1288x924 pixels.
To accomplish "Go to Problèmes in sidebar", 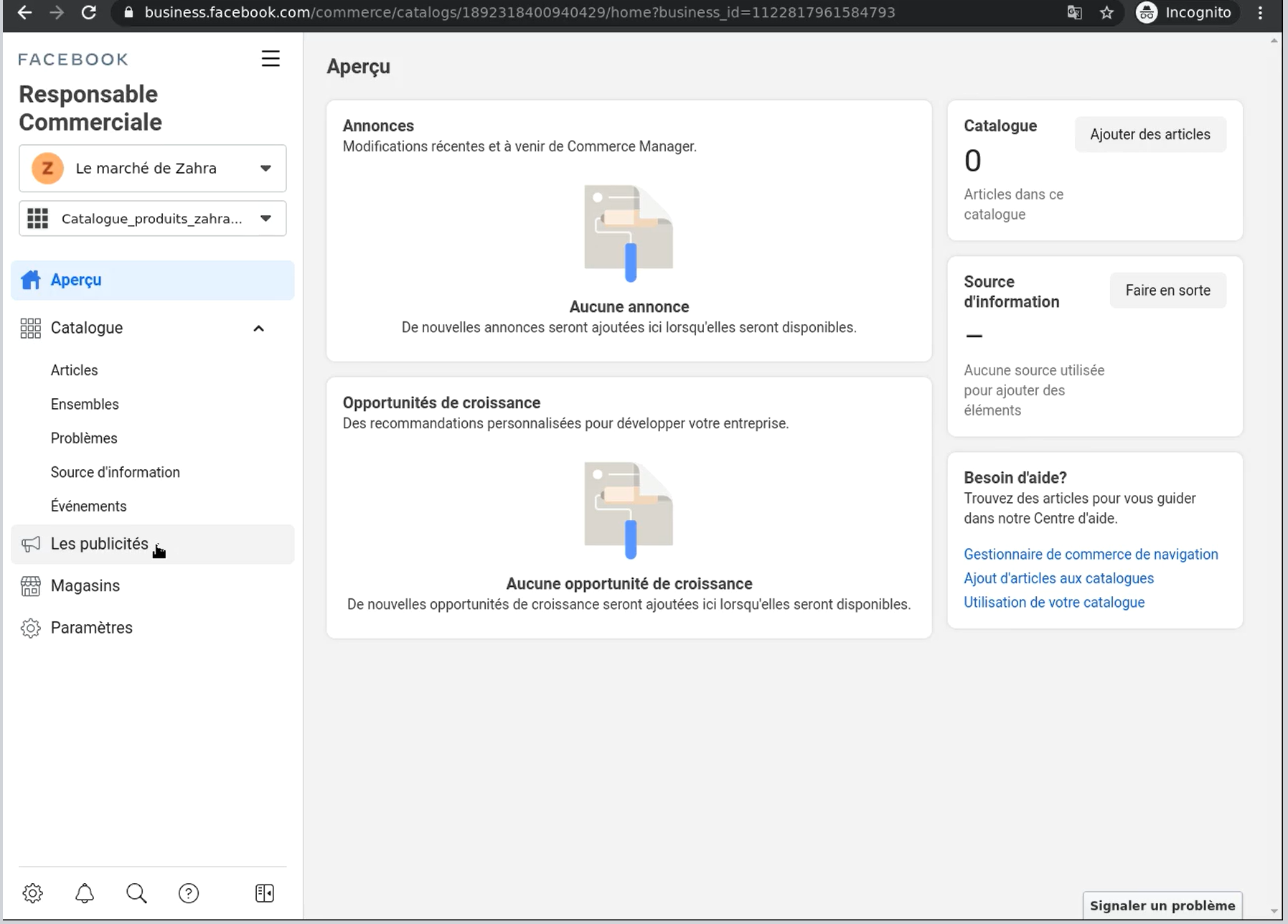I will tap(84, 438).
